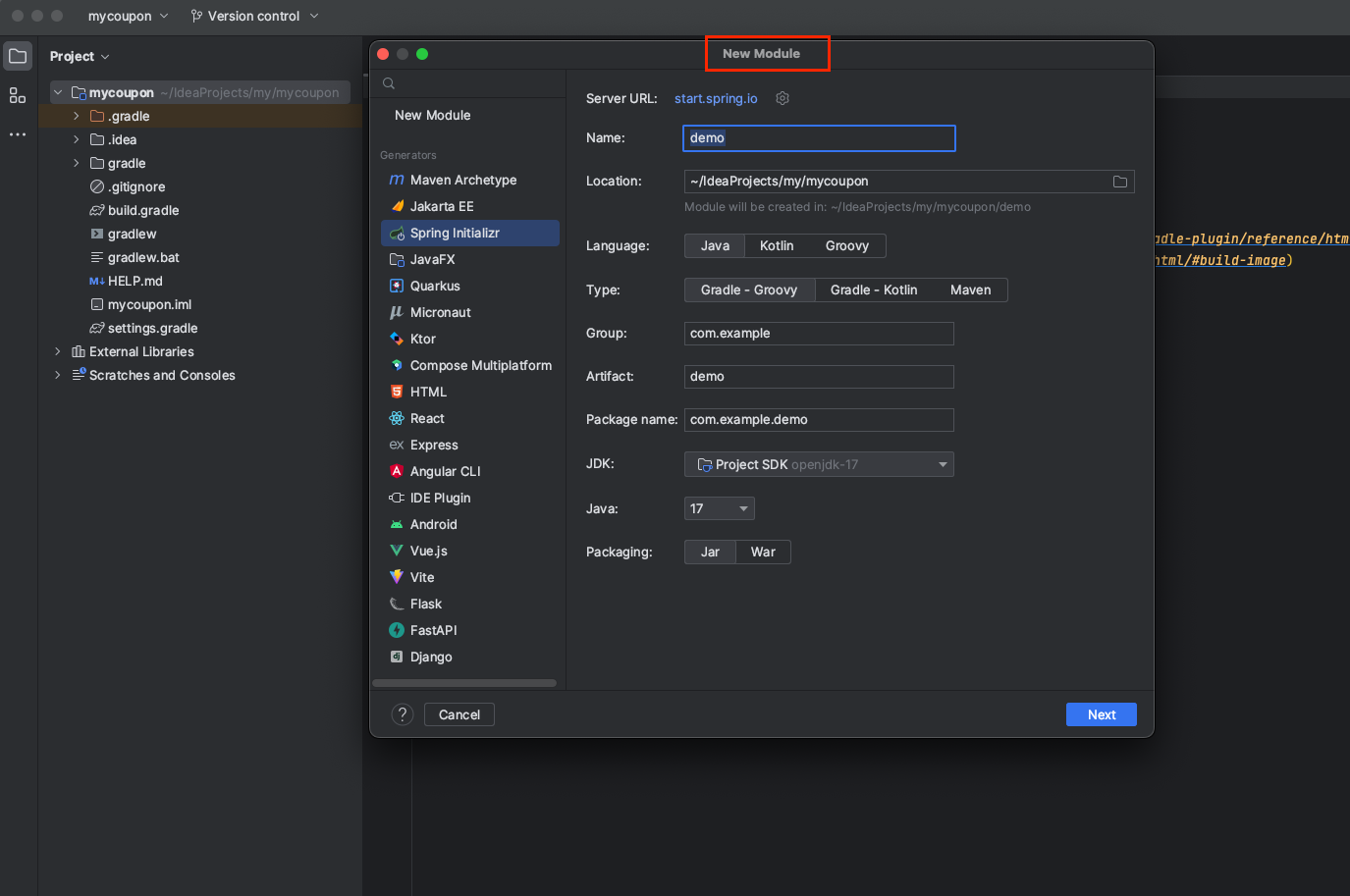Select the Django generator label
Screen dimensions: 1350x896
click(431, 657)
